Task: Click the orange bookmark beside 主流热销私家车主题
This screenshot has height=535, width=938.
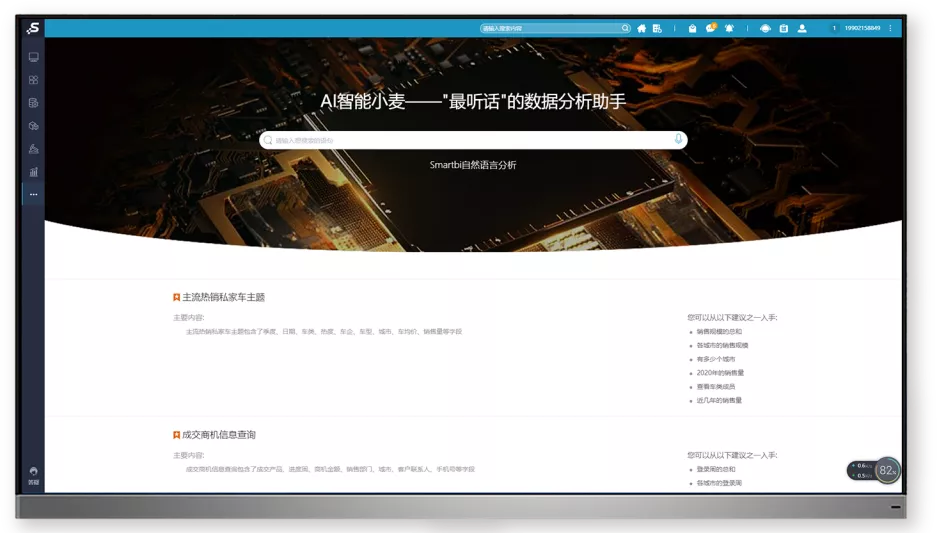Action: tap(176, 297)
